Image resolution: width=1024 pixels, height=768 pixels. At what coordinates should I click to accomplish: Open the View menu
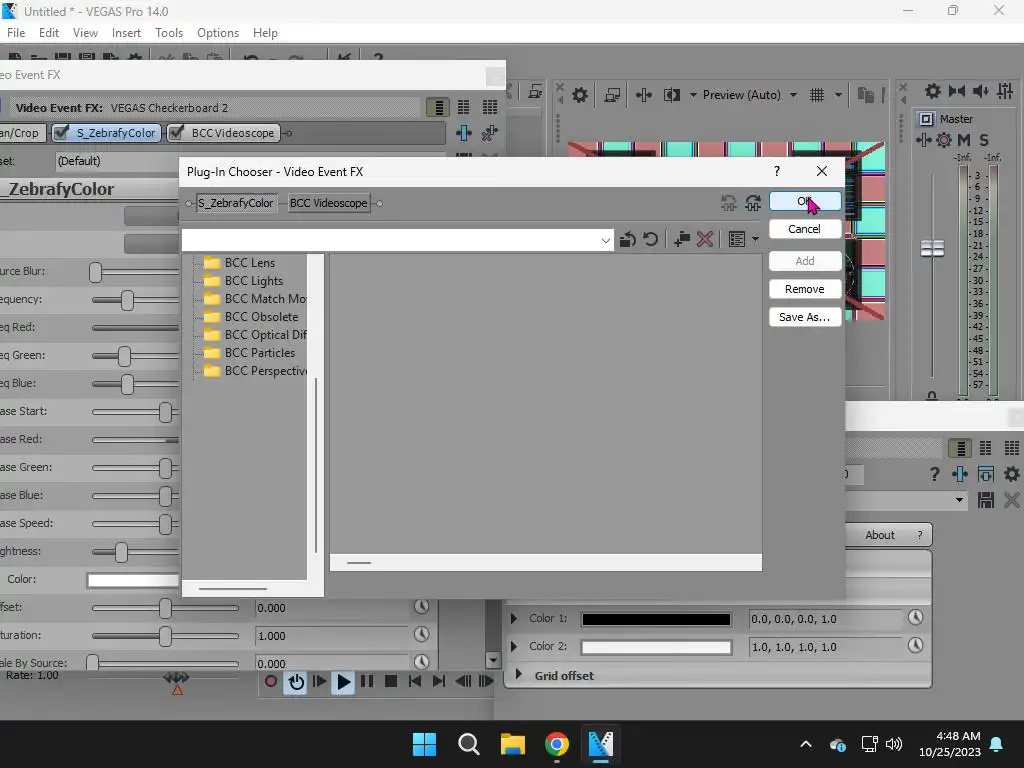(86, 33)
